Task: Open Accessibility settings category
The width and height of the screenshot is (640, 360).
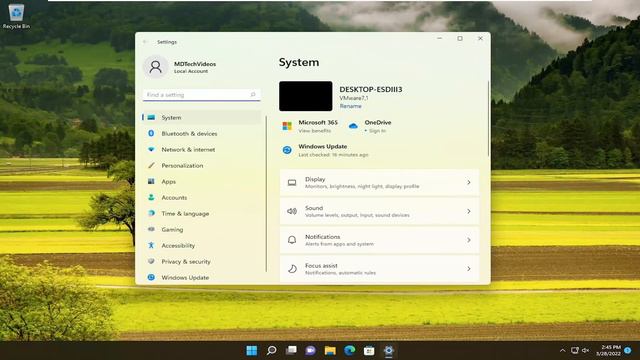Action: point(202,245)
